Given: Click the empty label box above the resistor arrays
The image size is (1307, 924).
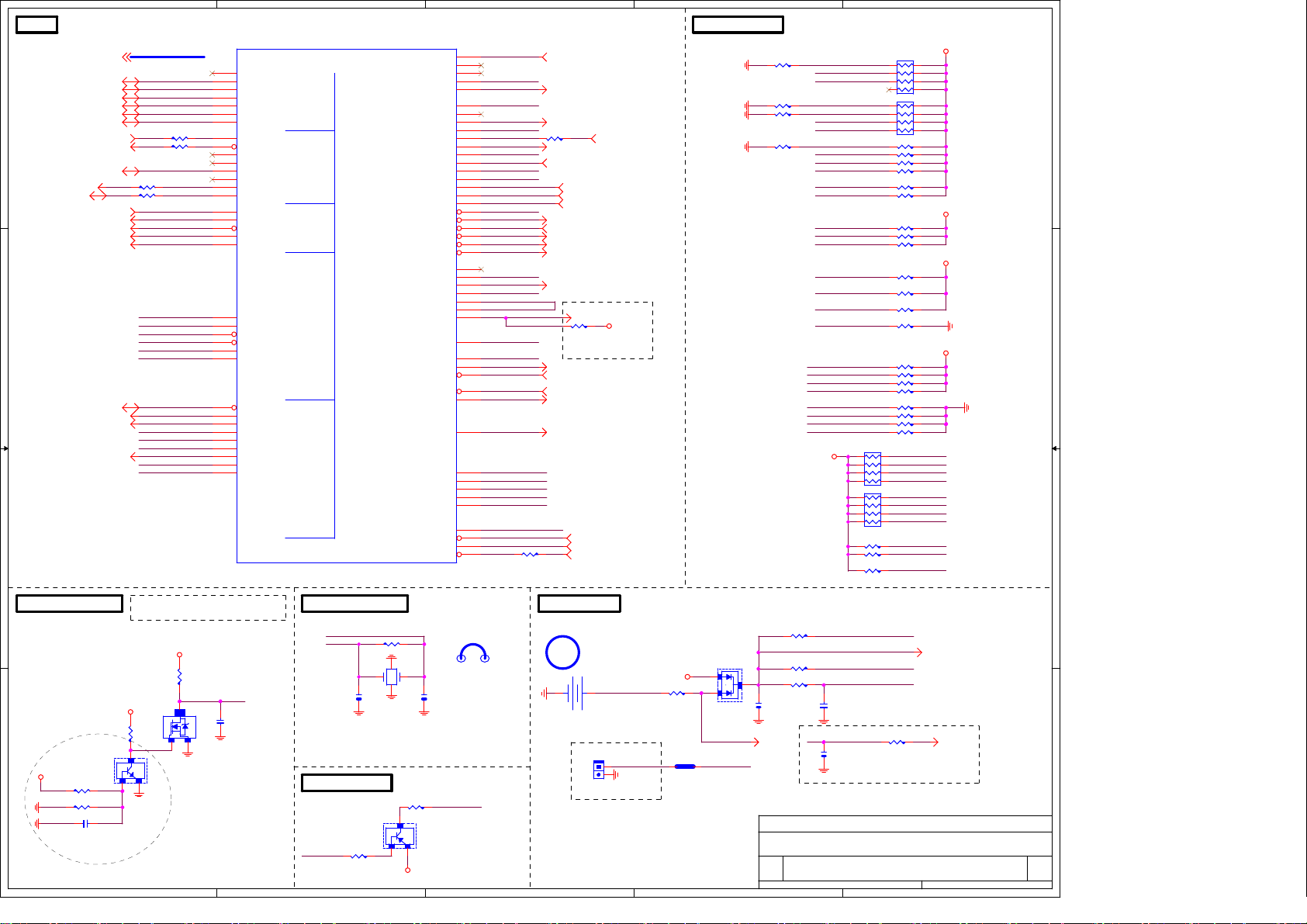Looking at the screenshot, I should (738, 24).
